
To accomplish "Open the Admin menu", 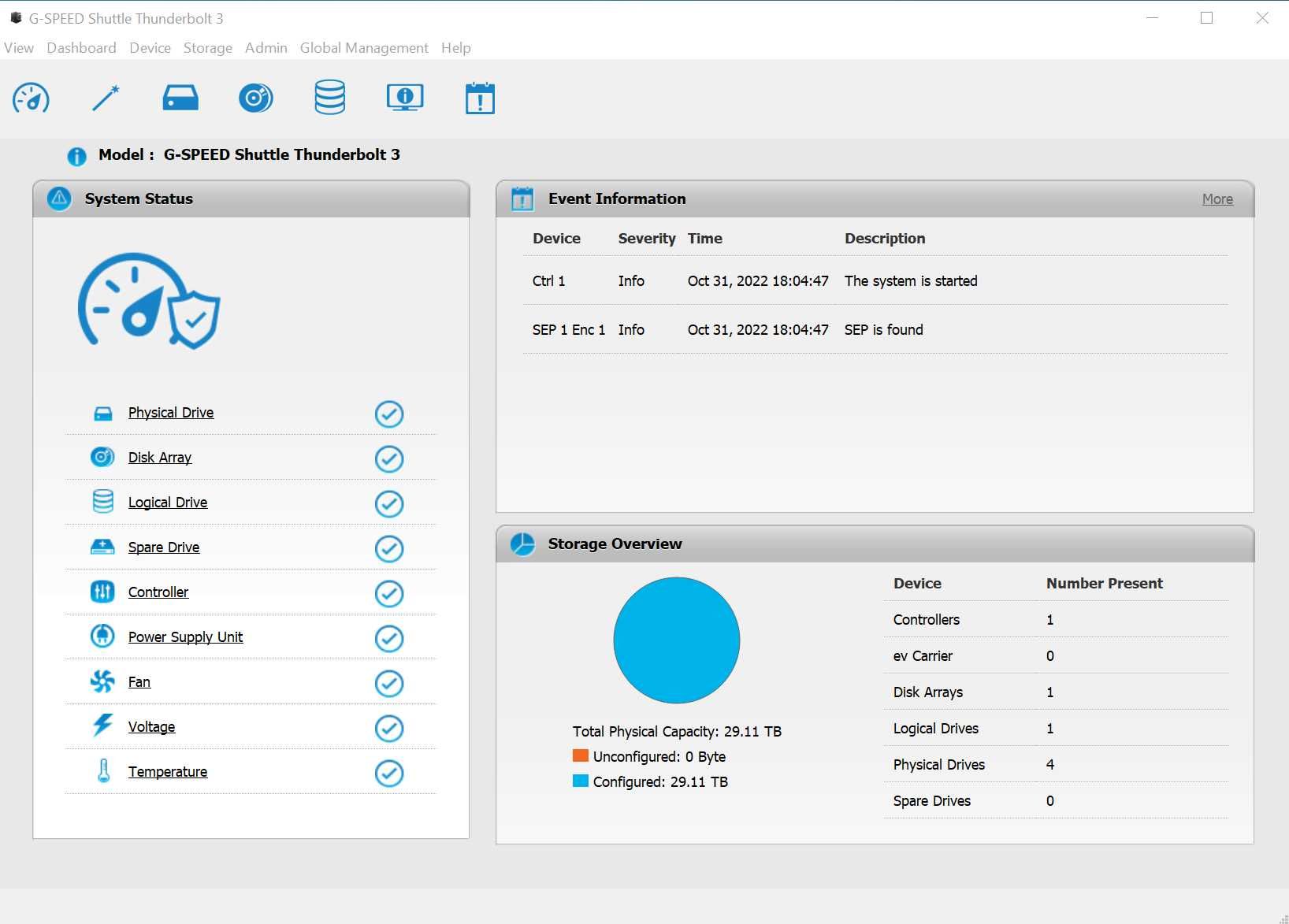I will (266, 48).
